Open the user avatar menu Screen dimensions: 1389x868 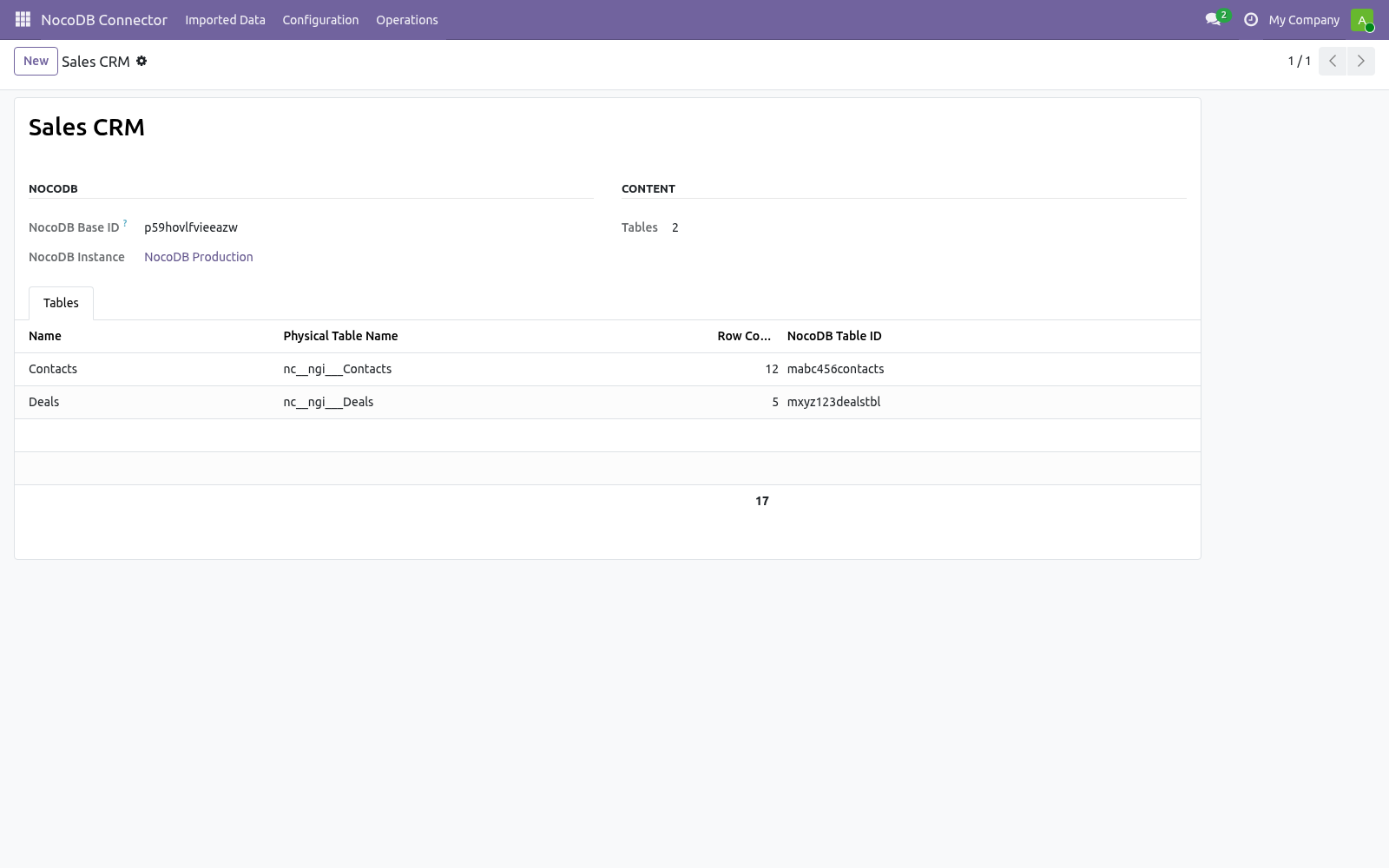click(1361, 19)
